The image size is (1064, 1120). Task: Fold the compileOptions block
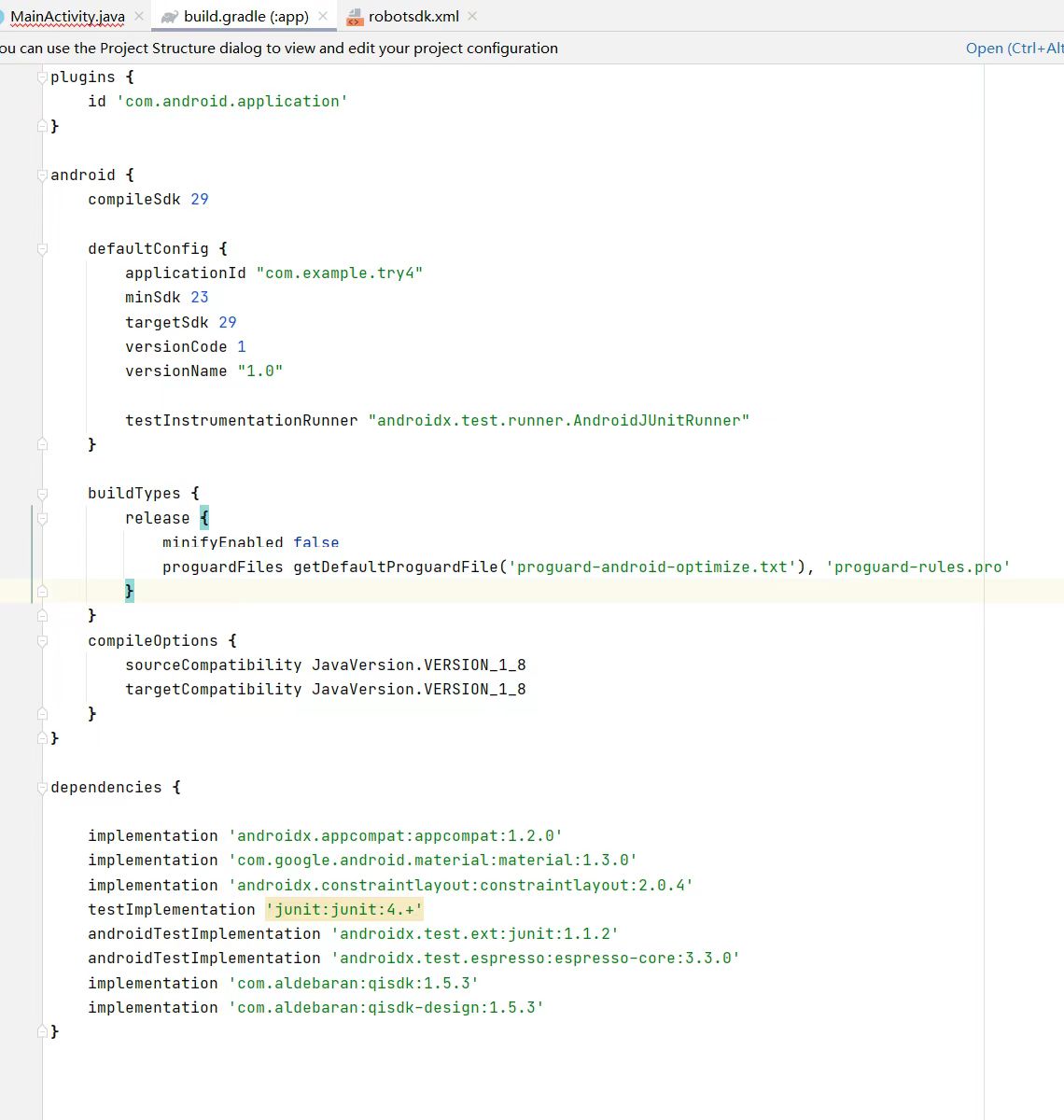42,641
